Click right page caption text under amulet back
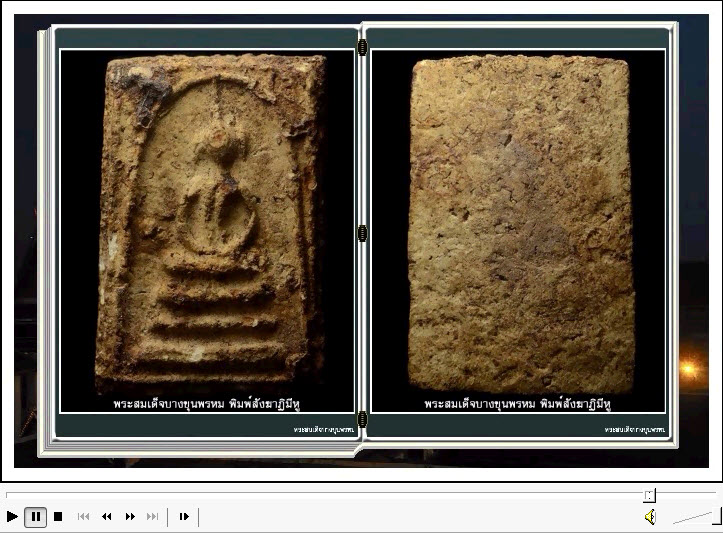Viewport: 723px width, 533px height. point(517,404)
